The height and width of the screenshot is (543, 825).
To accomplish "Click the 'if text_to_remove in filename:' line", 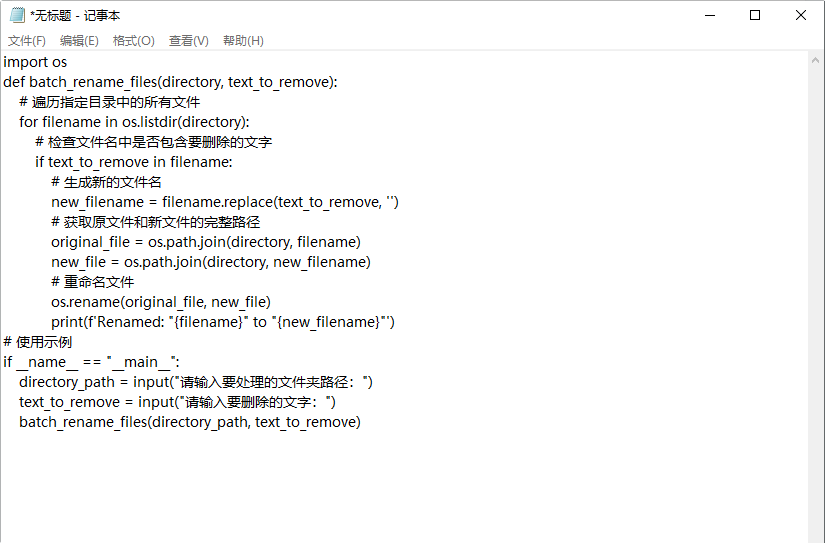I will coord(134,162).
